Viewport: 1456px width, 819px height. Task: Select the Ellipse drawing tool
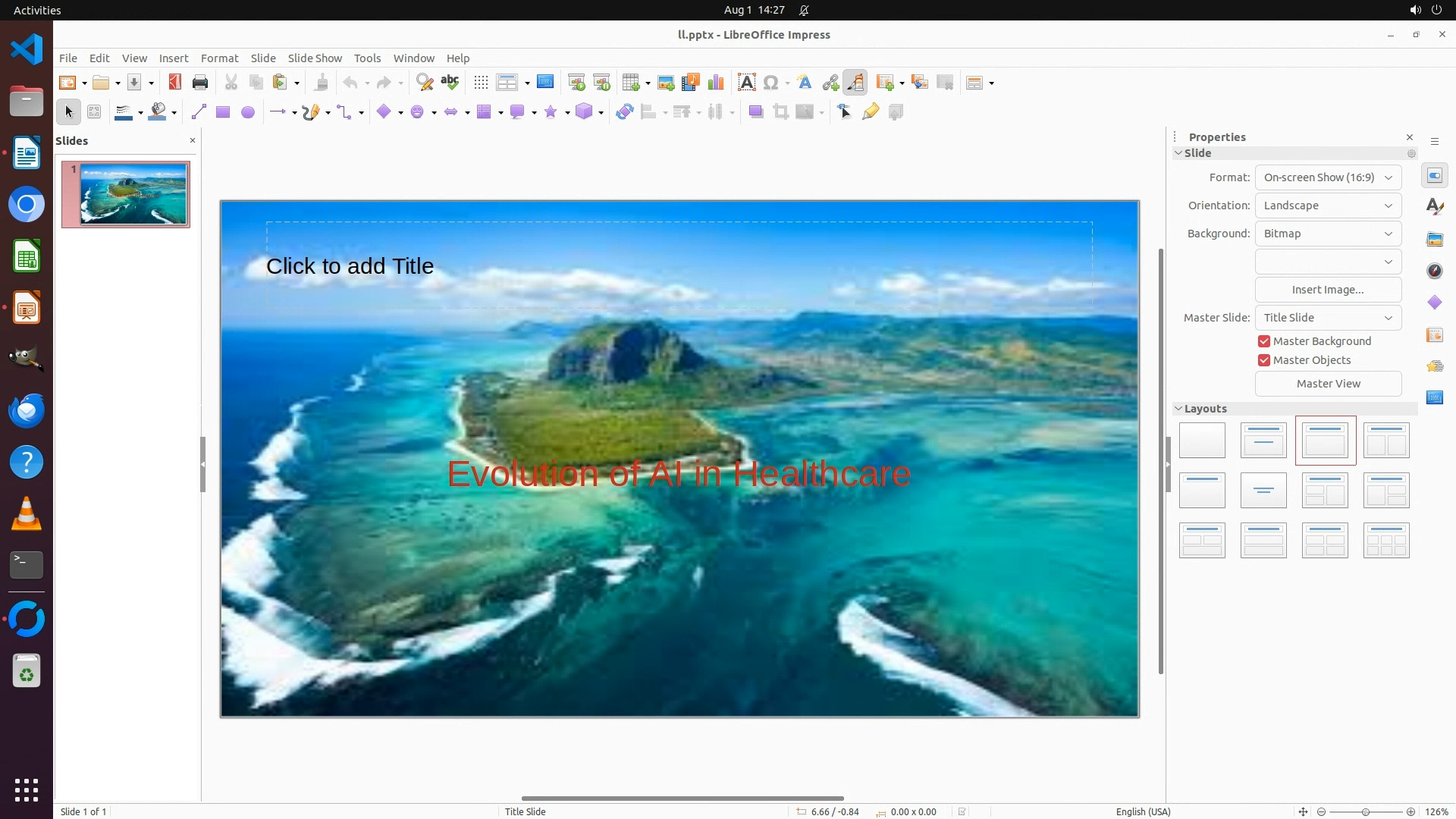click(248, 112)
